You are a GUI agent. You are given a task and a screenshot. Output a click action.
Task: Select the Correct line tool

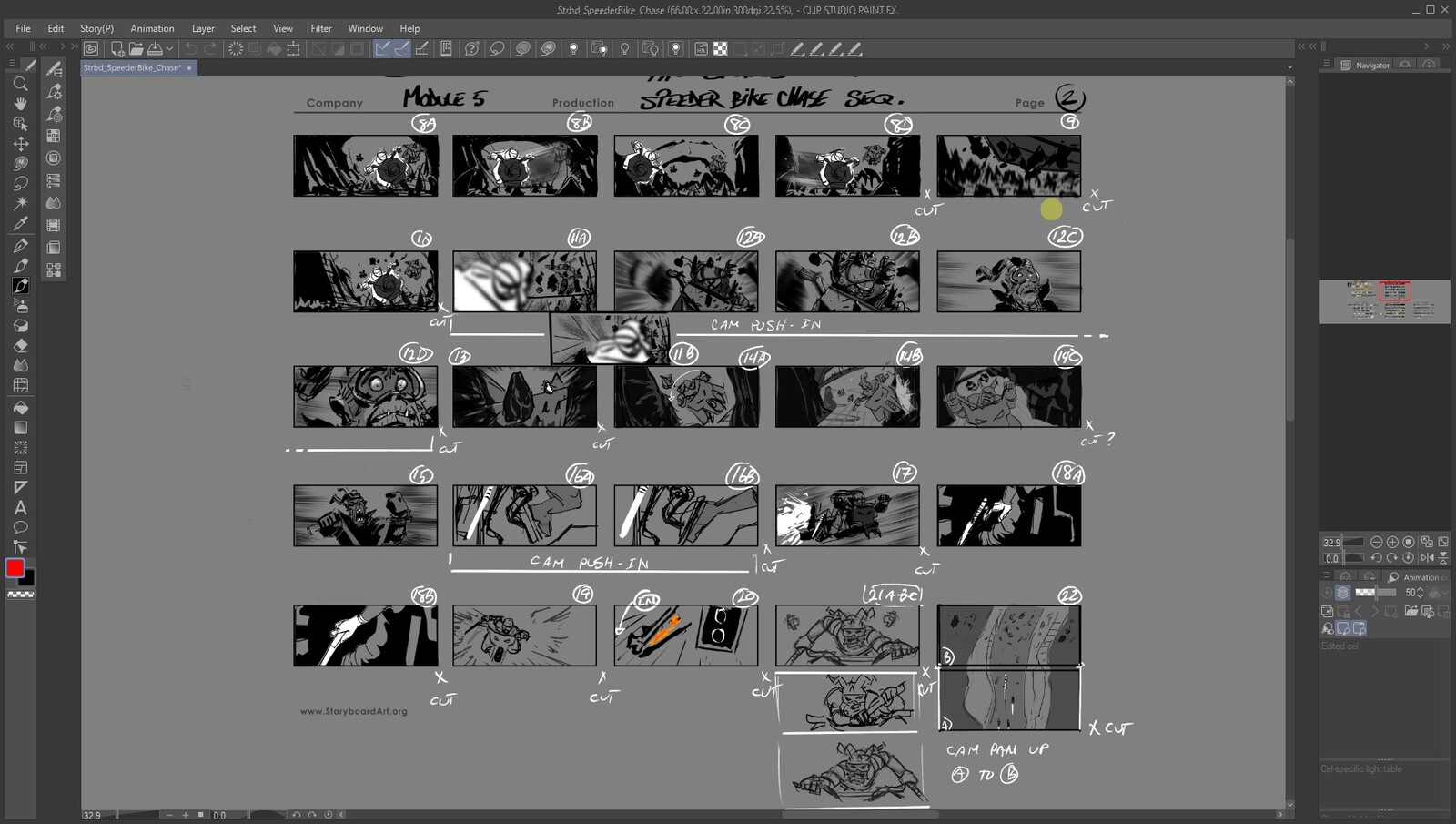[x=20, y=548]
